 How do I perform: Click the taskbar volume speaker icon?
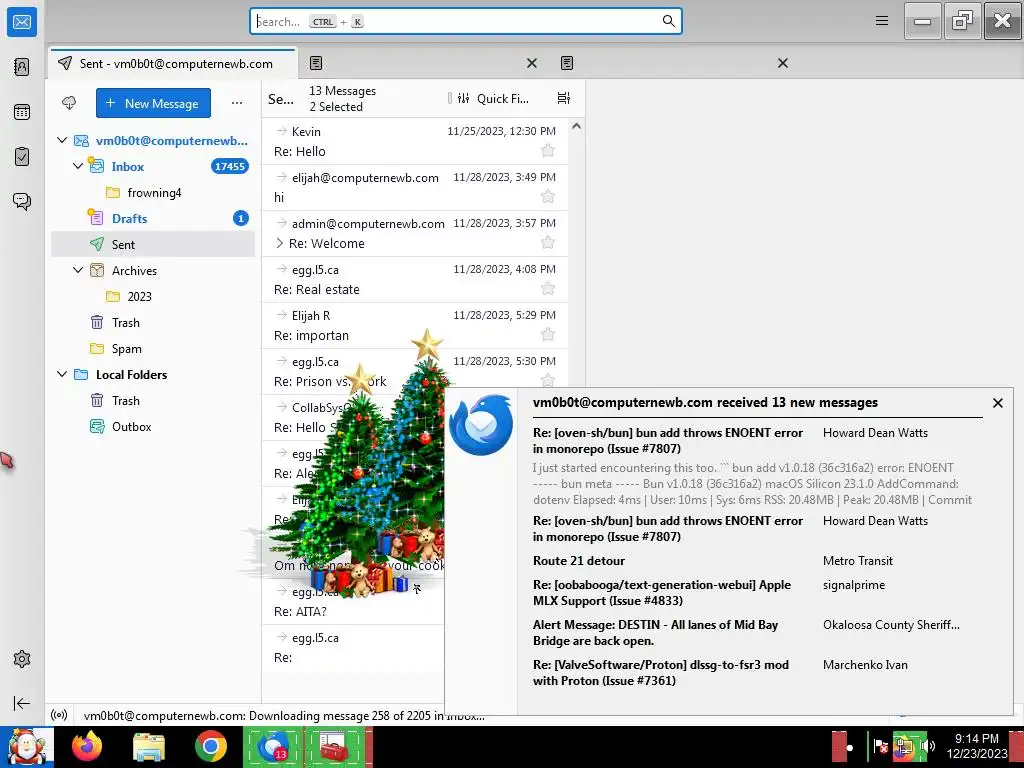point(927,746)
